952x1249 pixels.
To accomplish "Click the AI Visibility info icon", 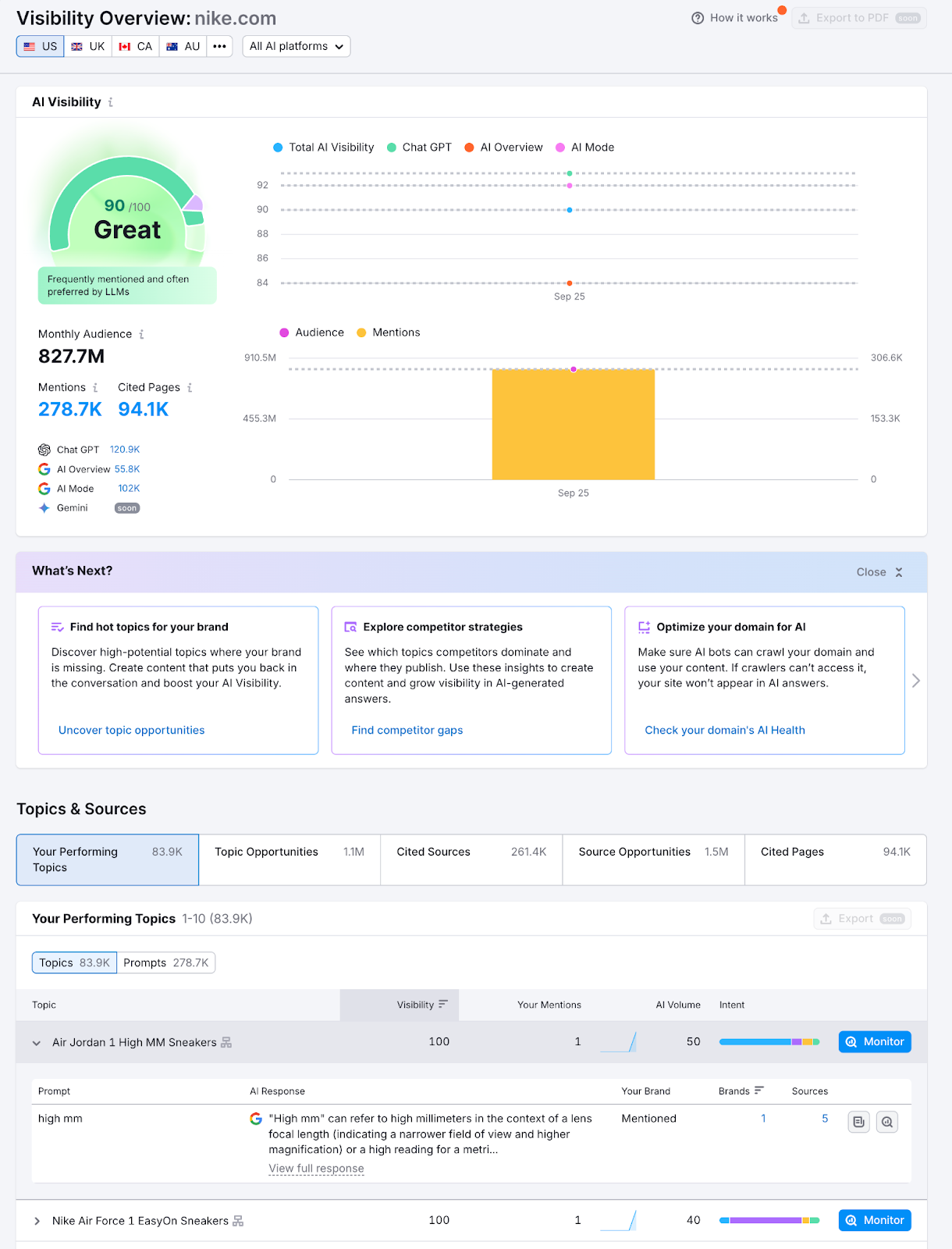I will click(110, 102).
